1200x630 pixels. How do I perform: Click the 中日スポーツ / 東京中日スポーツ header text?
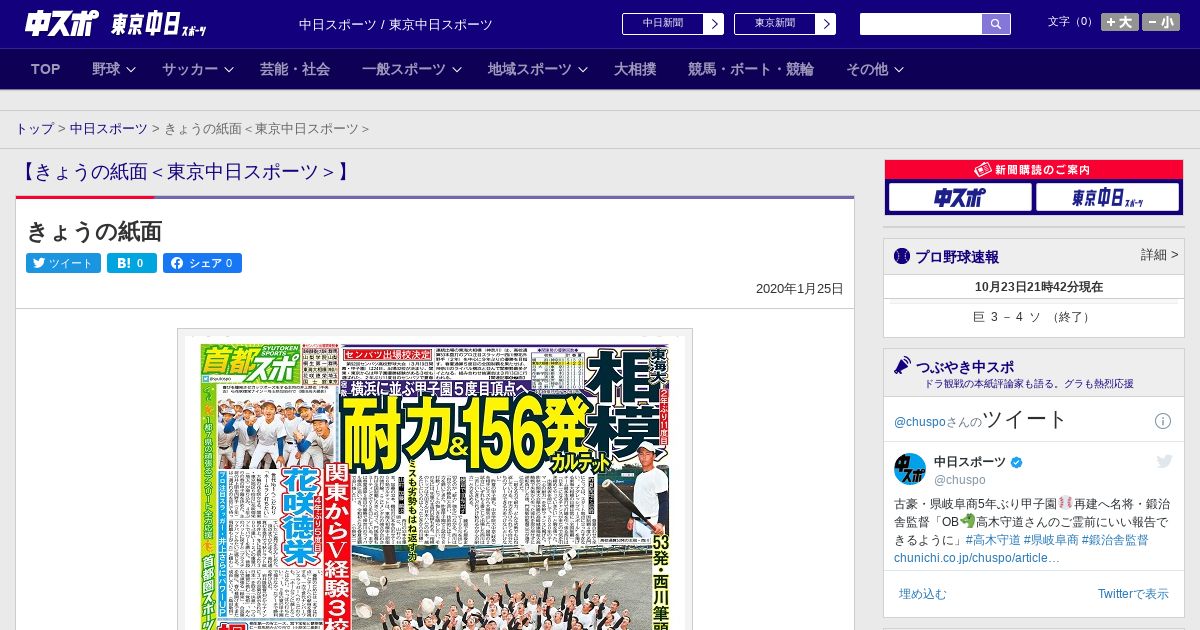396,24
